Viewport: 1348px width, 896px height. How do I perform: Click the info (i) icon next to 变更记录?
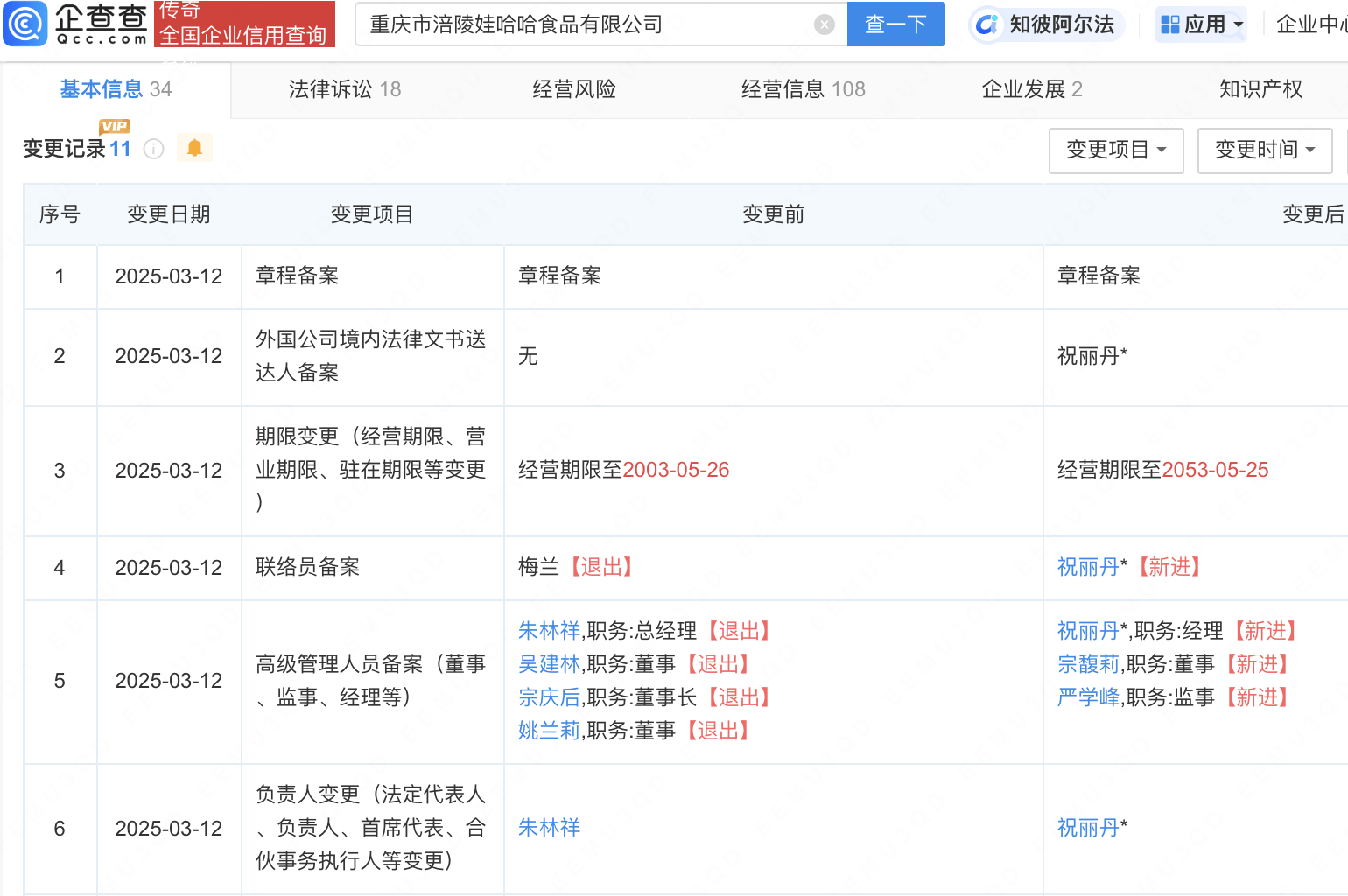153,149
